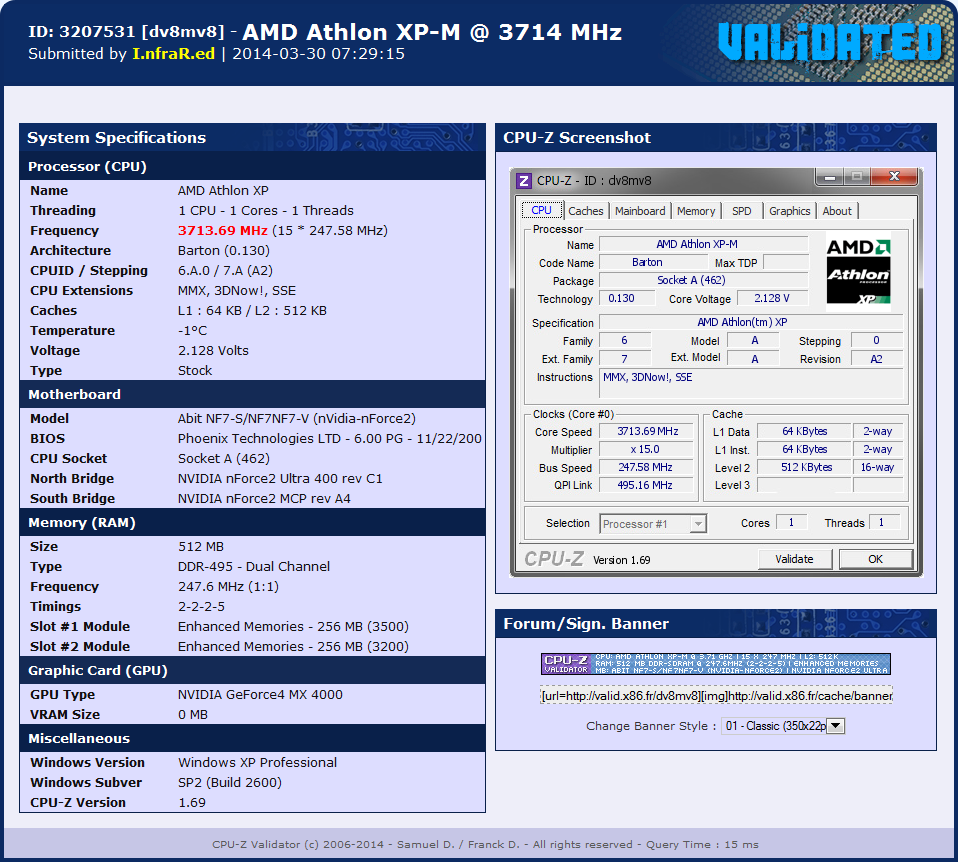The height and width of the screenshot is (862, 958).
Task: Click the memory Timings 2-2-2-5 value
Action: click(x=201, y=607)
